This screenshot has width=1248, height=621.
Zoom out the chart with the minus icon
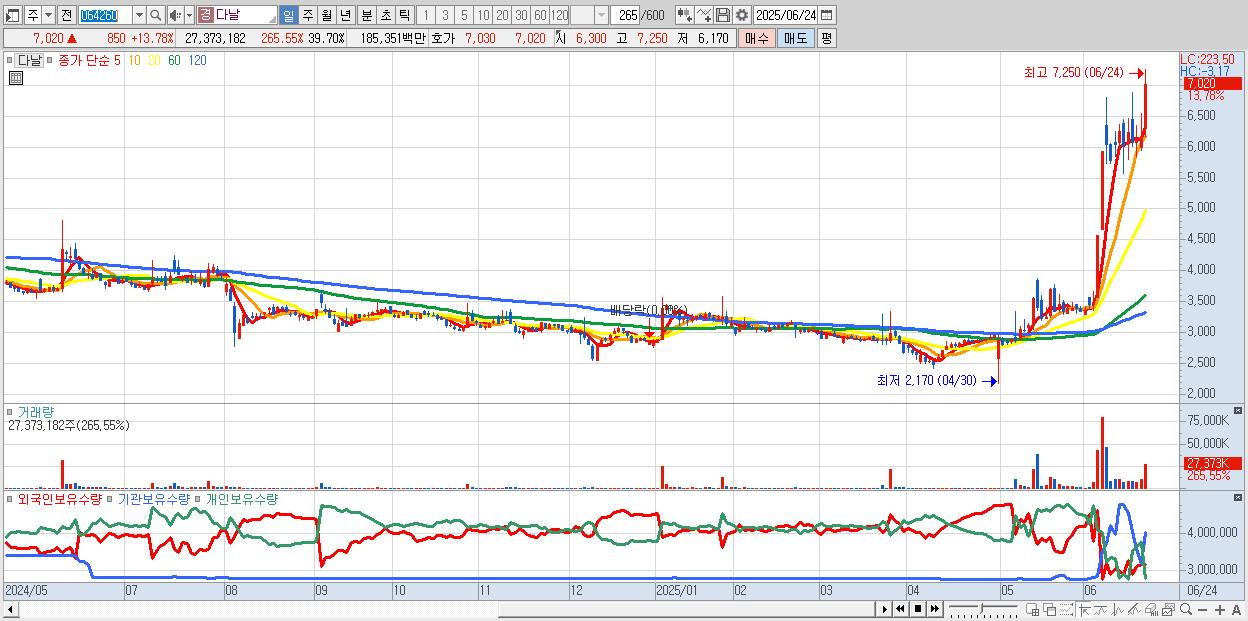[1202, 609]
